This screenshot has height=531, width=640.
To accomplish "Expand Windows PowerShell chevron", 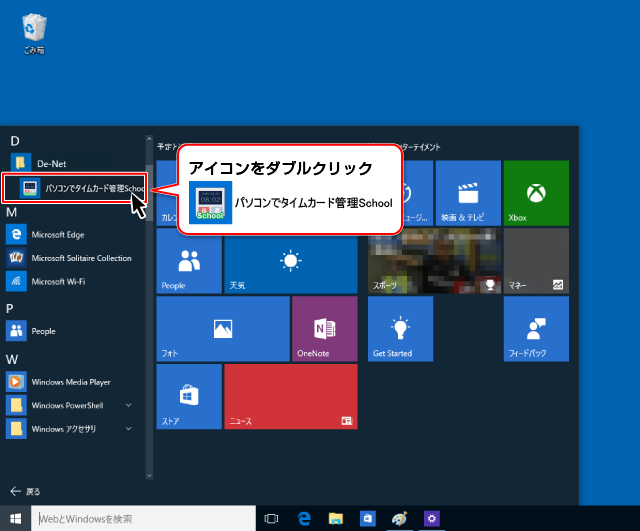I will 129,405.
